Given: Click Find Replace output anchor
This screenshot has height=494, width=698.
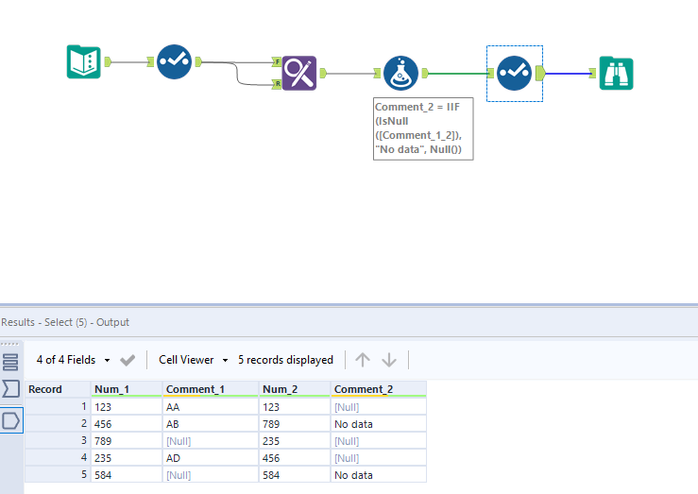Looking at the screenshot, I should pos(323,73).
